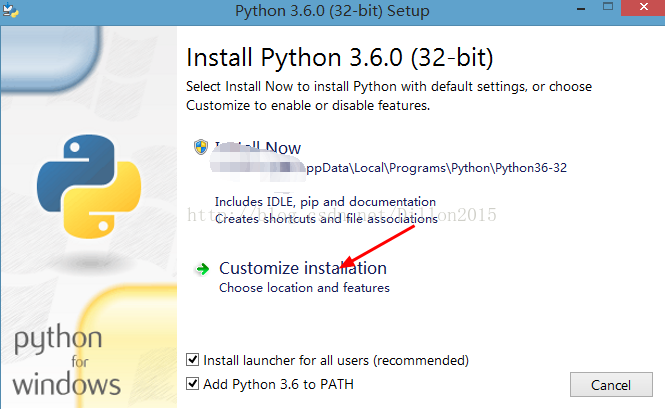Maximize the Python Setup window
665x409 pixels.
[x=608, y=7]
